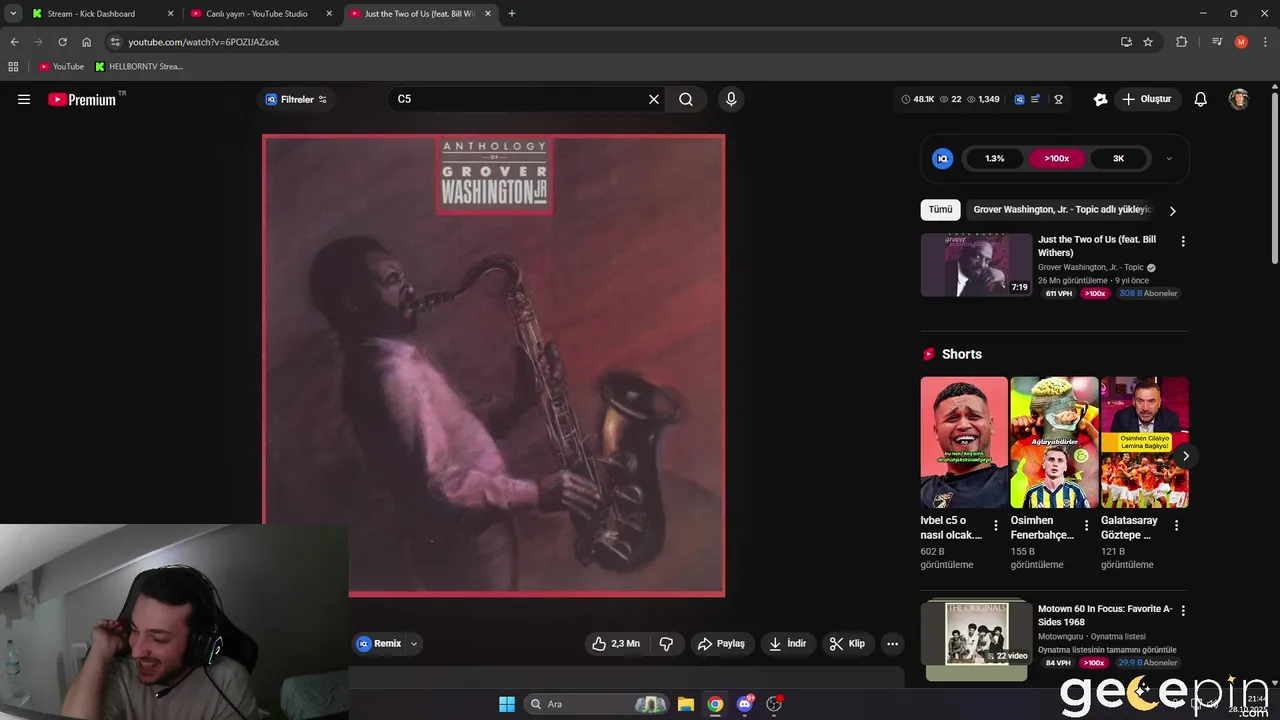Click the trophy icon in vidIQ bar

[1058, 99]
